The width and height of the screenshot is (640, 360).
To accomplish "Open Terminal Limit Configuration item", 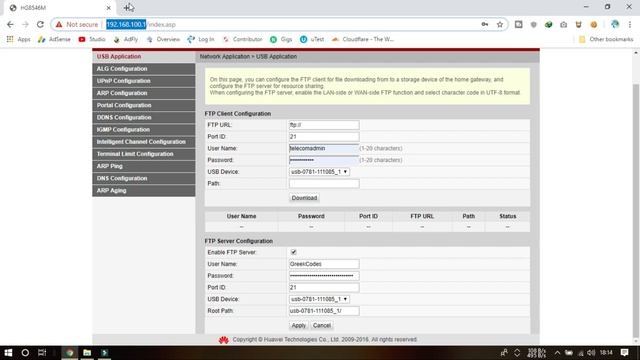I will (144, 154).
